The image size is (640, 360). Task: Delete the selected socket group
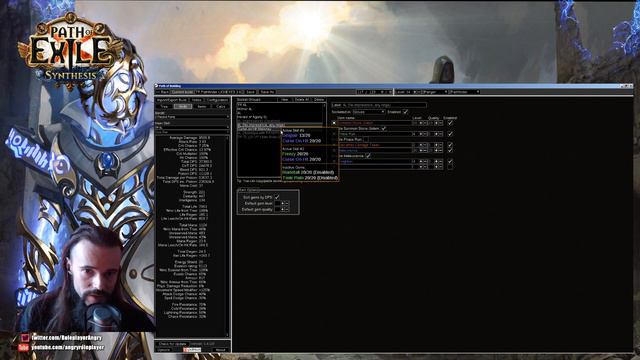pyautogui.click(x=319, y=100)
